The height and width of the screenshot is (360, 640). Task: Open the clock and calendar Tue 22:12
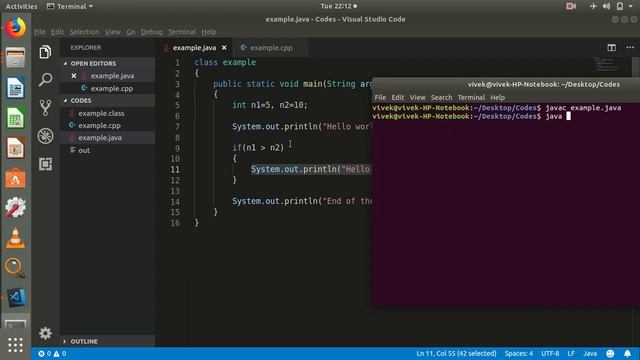[338, 6]
